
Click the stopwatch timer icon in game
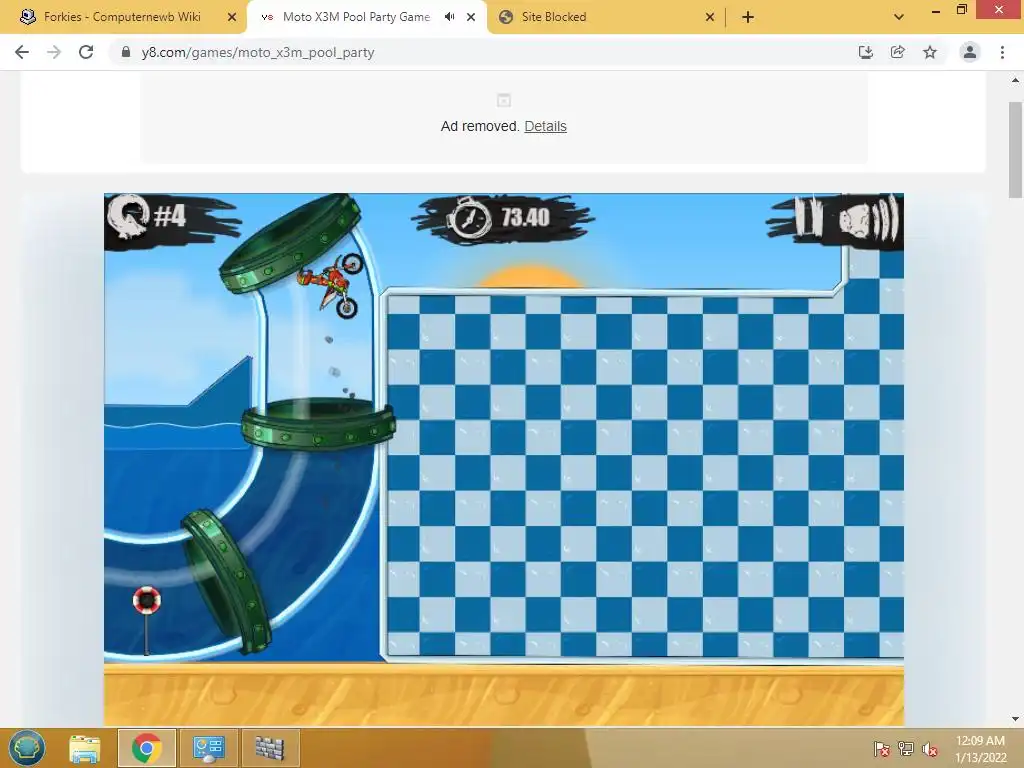(x=468, y=218)
